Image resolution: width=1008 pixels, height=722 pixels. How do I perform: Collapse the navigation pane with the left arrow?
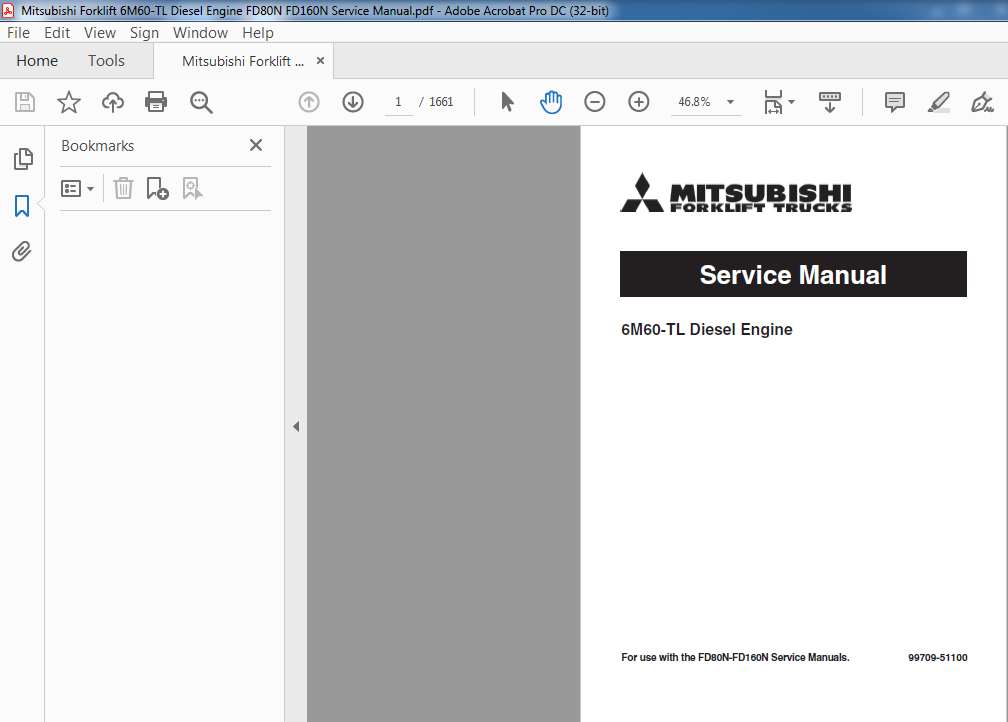pos(296,426)
